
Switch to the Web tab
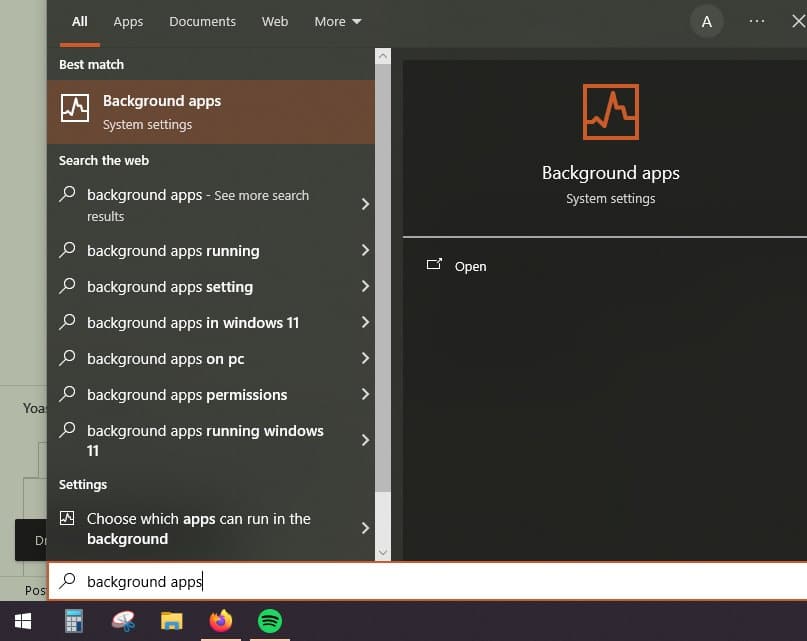point(275,22)
